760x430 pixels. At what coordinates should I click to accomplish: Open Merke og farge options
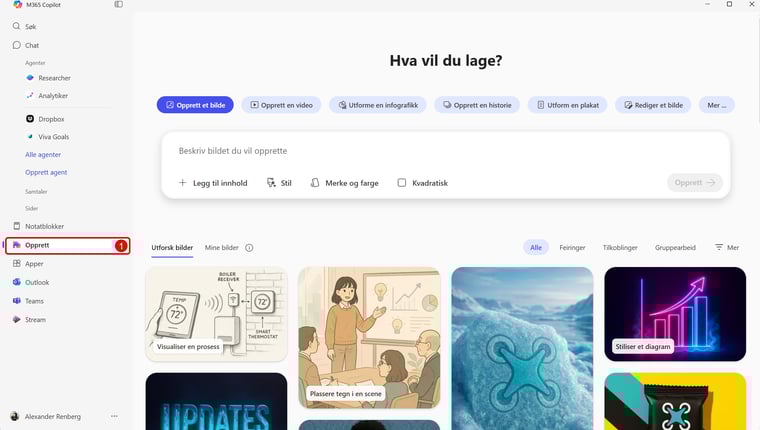point(345,183)
